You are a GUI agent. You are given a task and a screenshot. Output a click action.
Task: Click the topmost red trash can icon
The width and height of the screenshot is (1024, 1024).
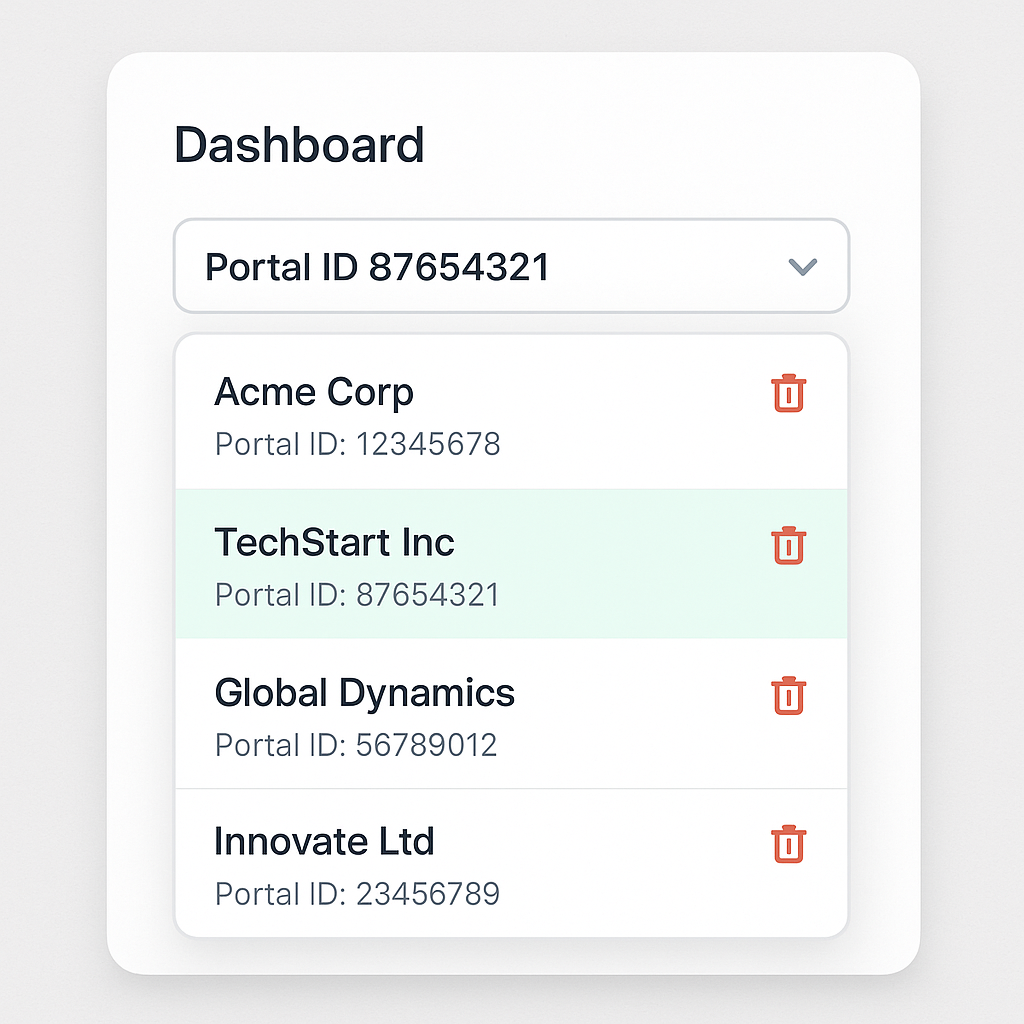(x=789, y=394)
